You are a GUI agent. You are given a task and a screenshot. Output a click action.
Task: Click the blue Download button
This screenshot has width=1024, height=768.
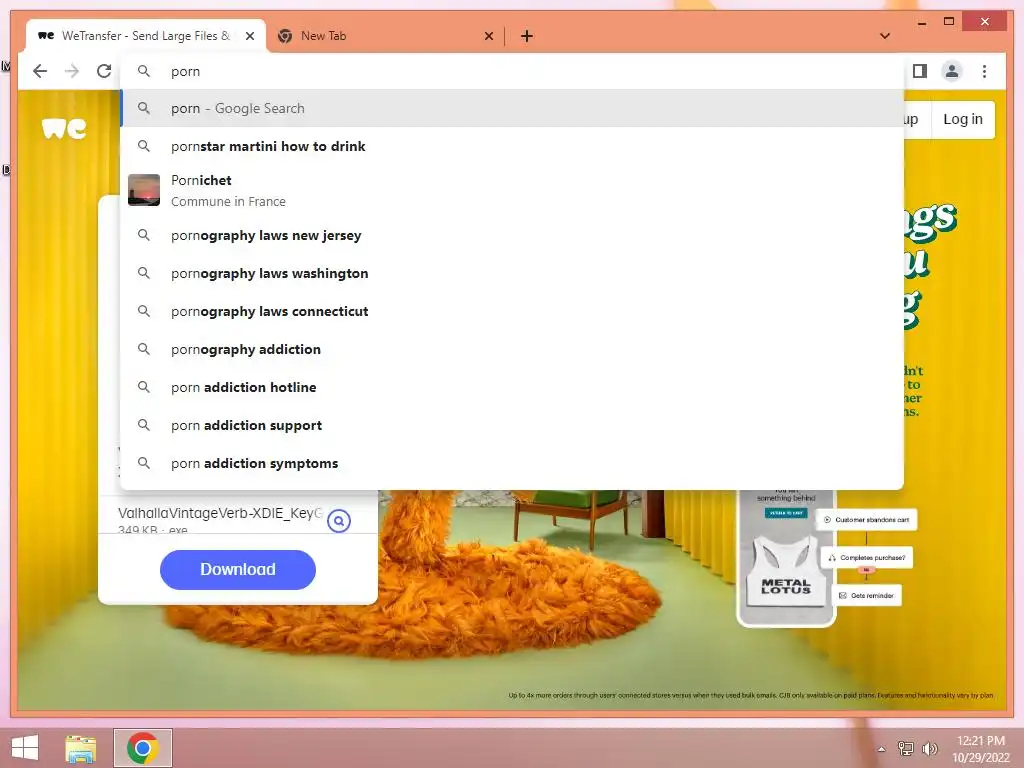tap(238, 569)
